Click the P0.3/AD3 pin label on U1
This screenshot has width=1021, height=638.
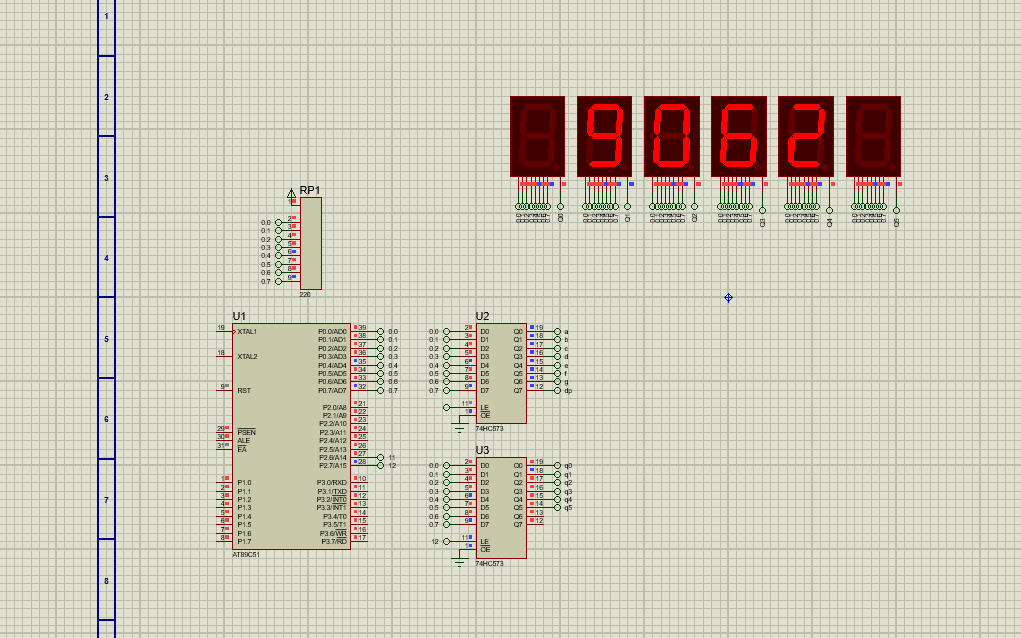coord(332,357)
